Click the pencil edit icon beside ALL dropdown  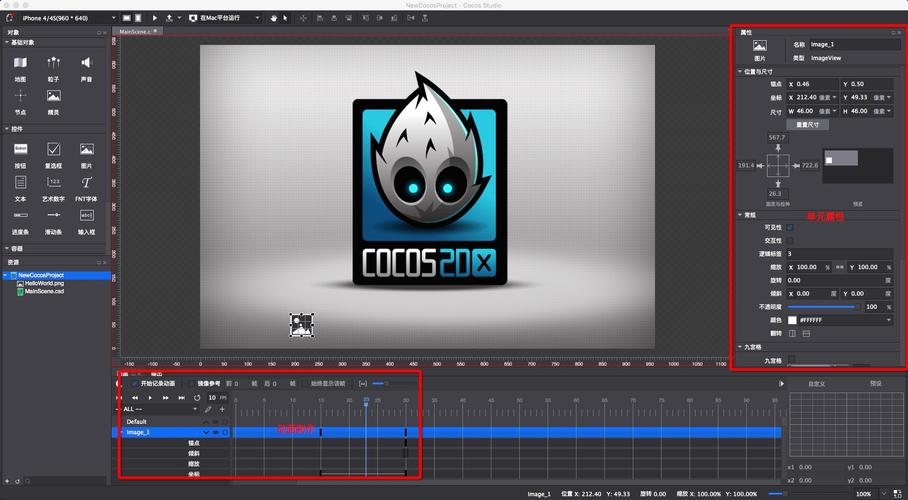click(208, 410)
